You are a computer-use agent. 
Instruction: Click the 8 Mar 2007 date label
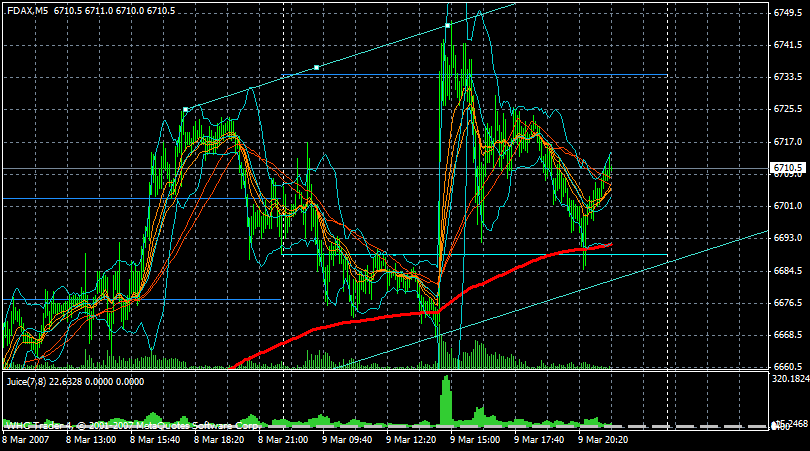click(x=26, y=440)
